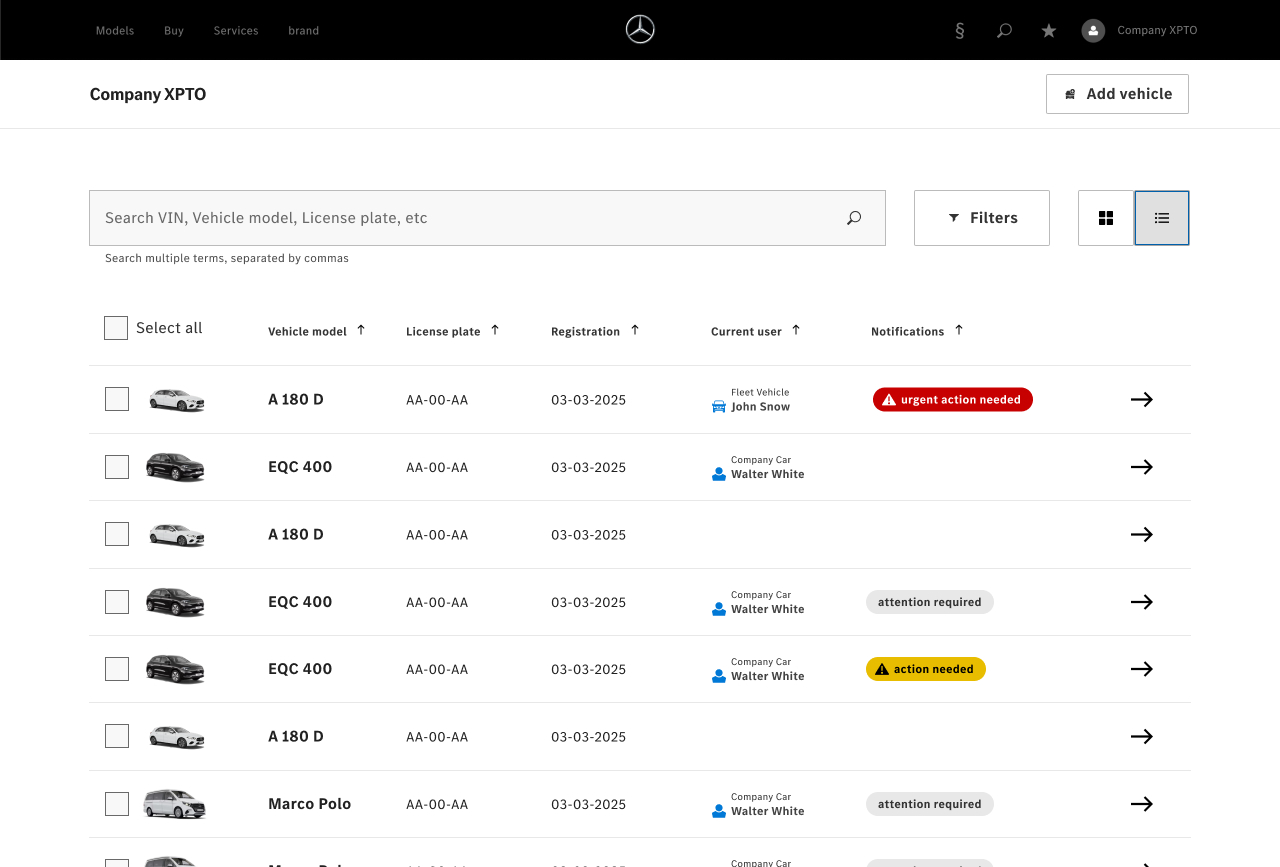
Task: Open the Filters dropdown
Action: pyautogui.click(x=982, y=218)
